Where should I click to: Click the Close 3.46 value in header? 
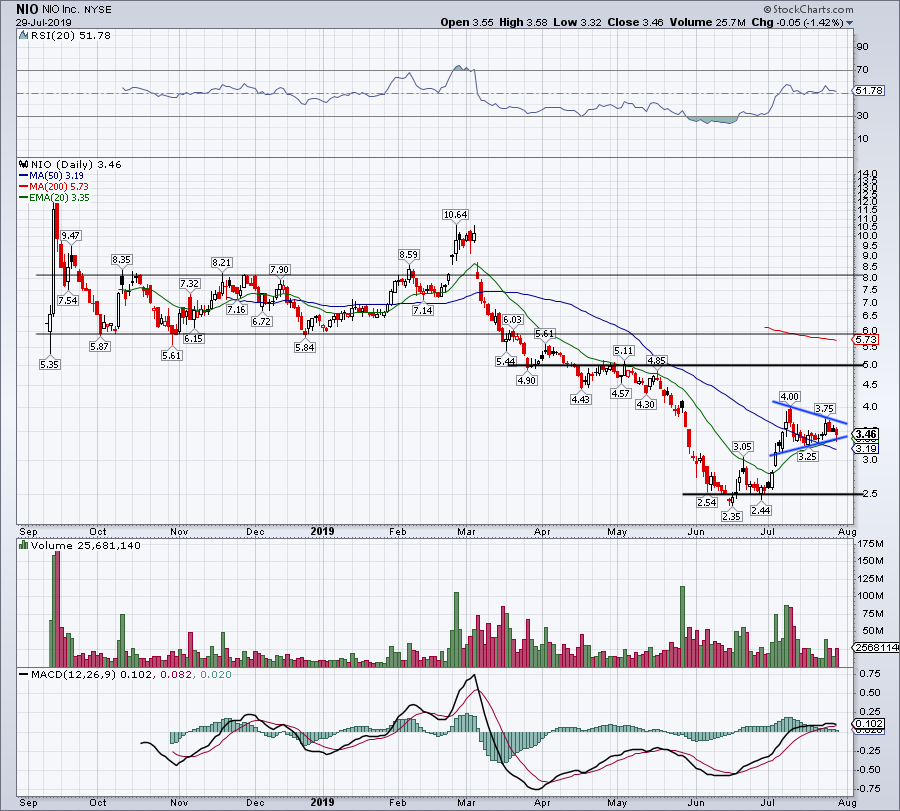tap(635, 23)
